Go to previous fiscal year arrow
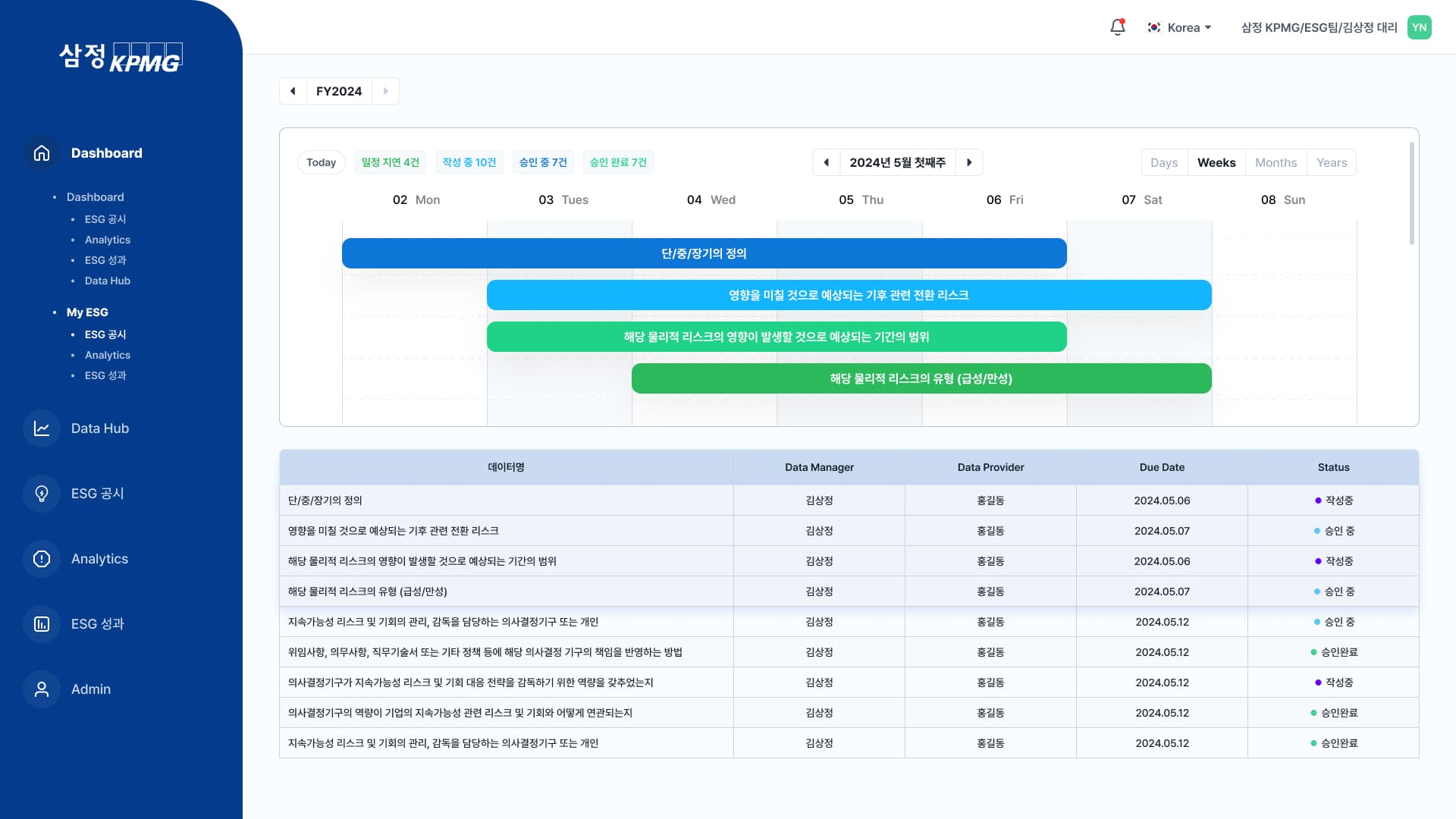The width and height of the screenshot is (1456, 819). point(293,91)
